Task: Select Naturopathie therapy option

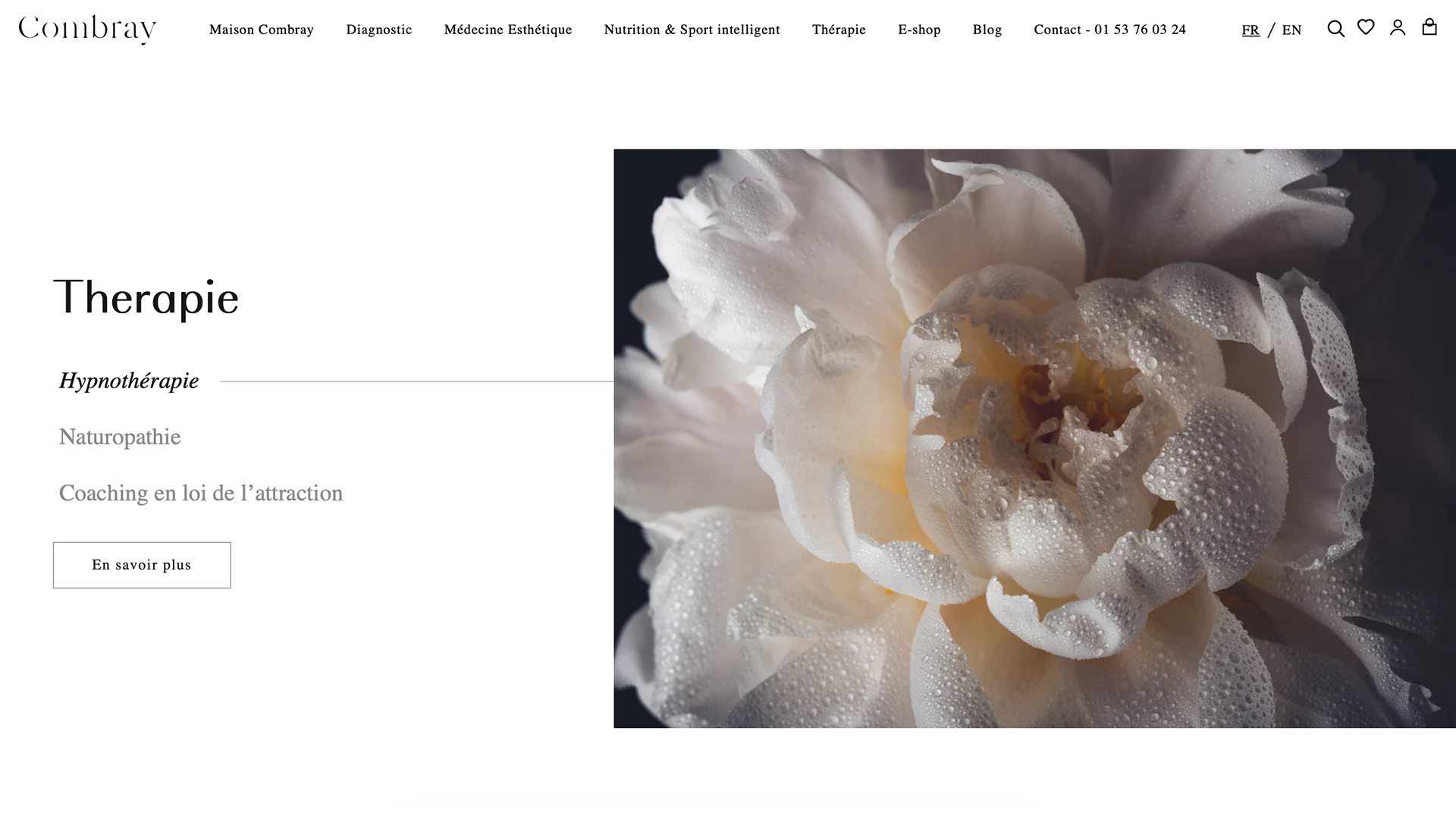Action: pos(120,437)
